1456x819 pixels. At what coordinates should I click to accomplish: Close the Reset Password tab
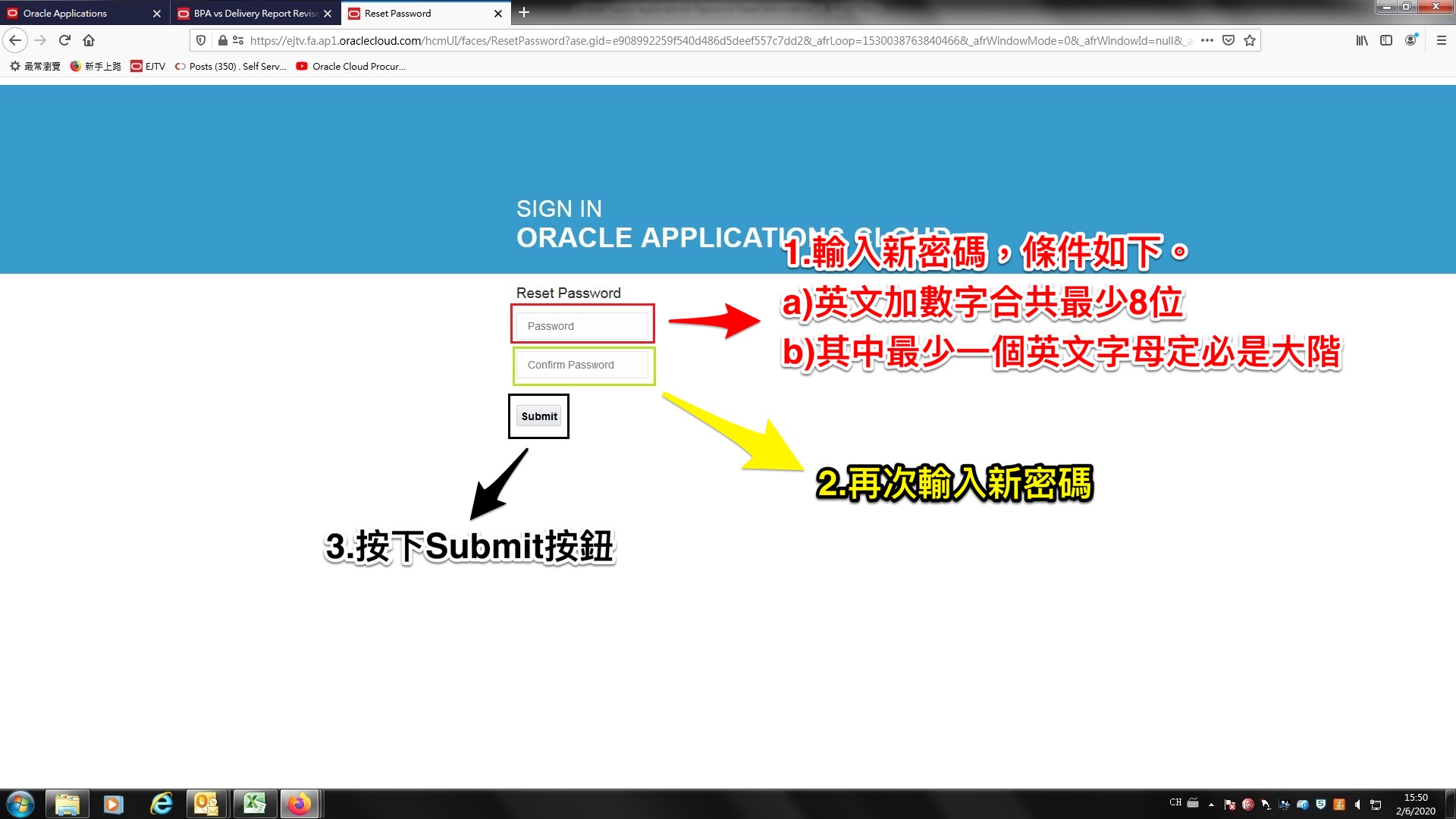(x=498, y=14)
